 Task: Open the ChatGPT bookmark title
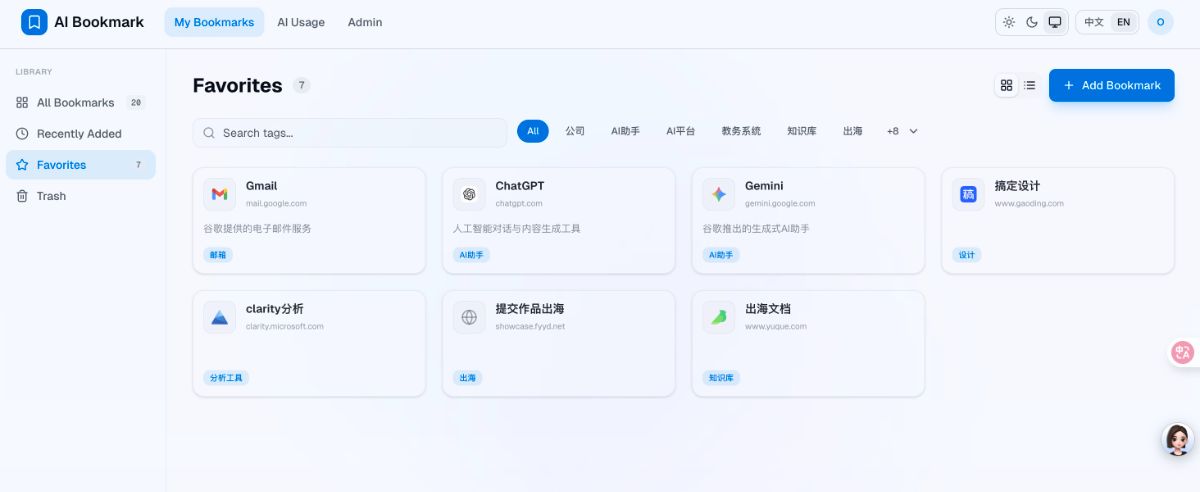(520, 186)
